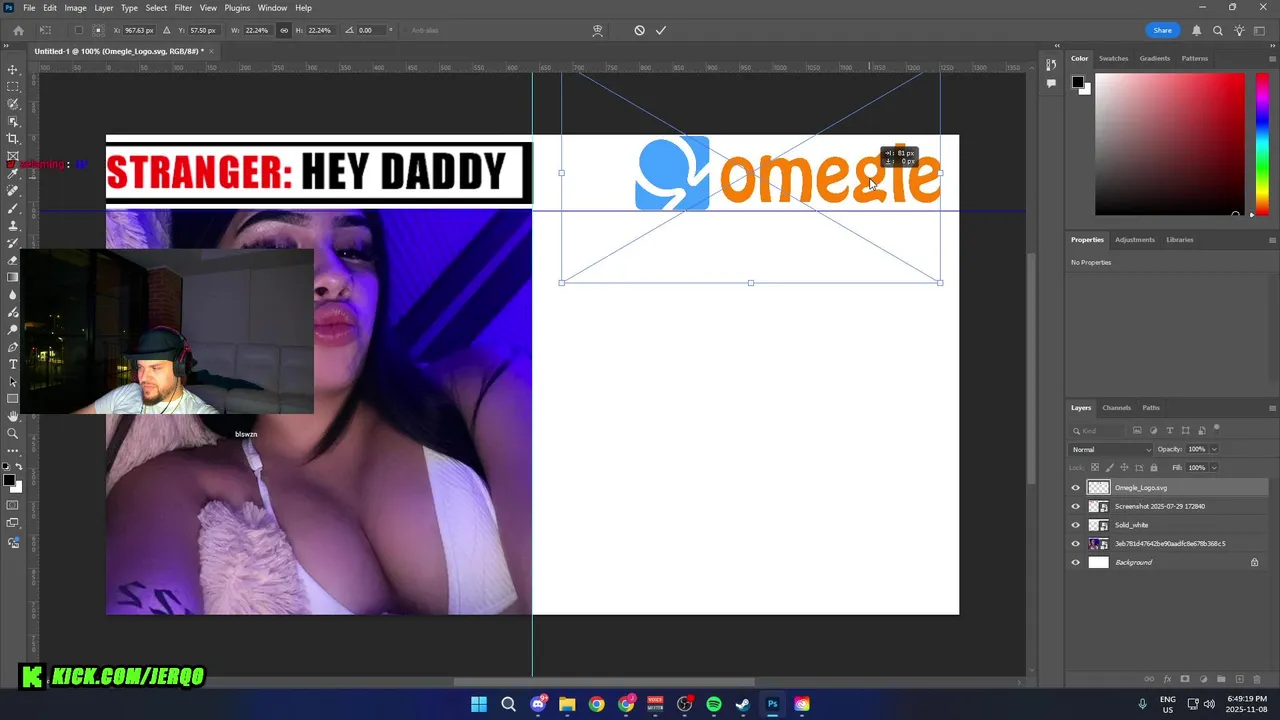Commit the transform with the checkmark icon
Viewport: 1280px width, 720px height.
tap(661, 30)
